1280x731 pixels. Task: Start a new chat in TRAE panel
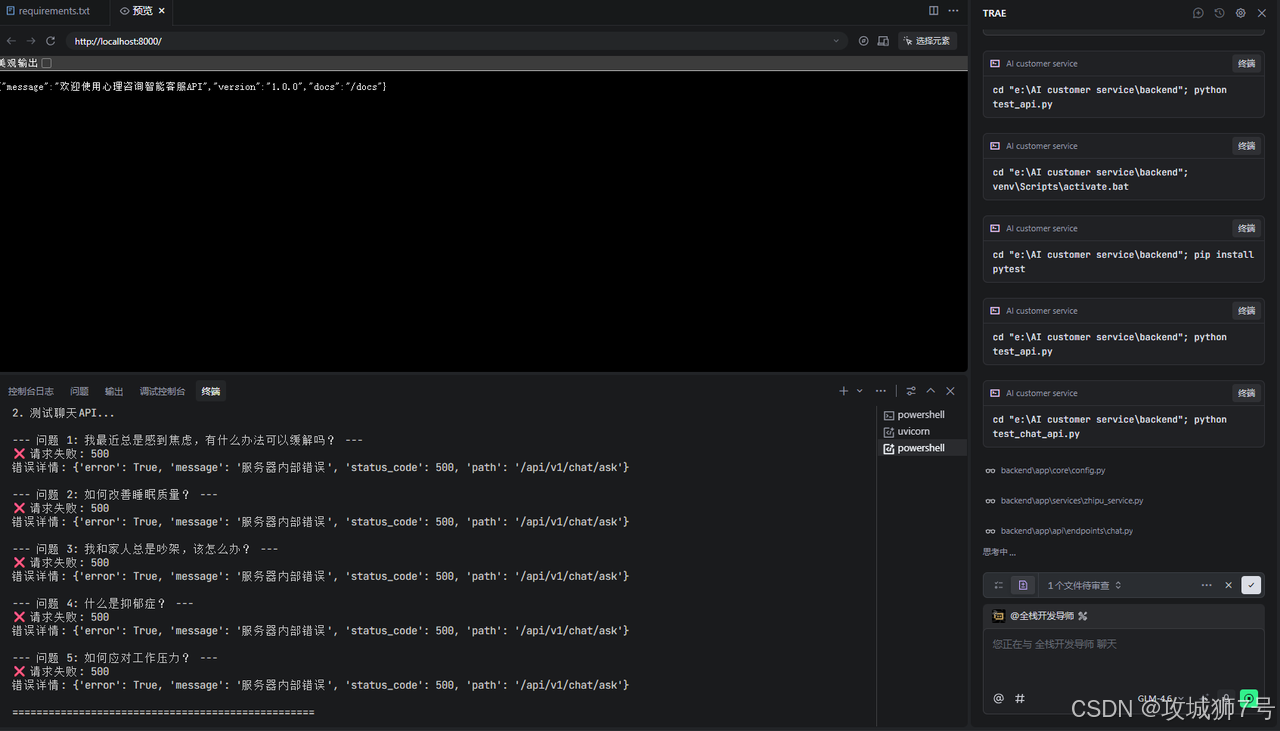click(x=1198, y=13)
